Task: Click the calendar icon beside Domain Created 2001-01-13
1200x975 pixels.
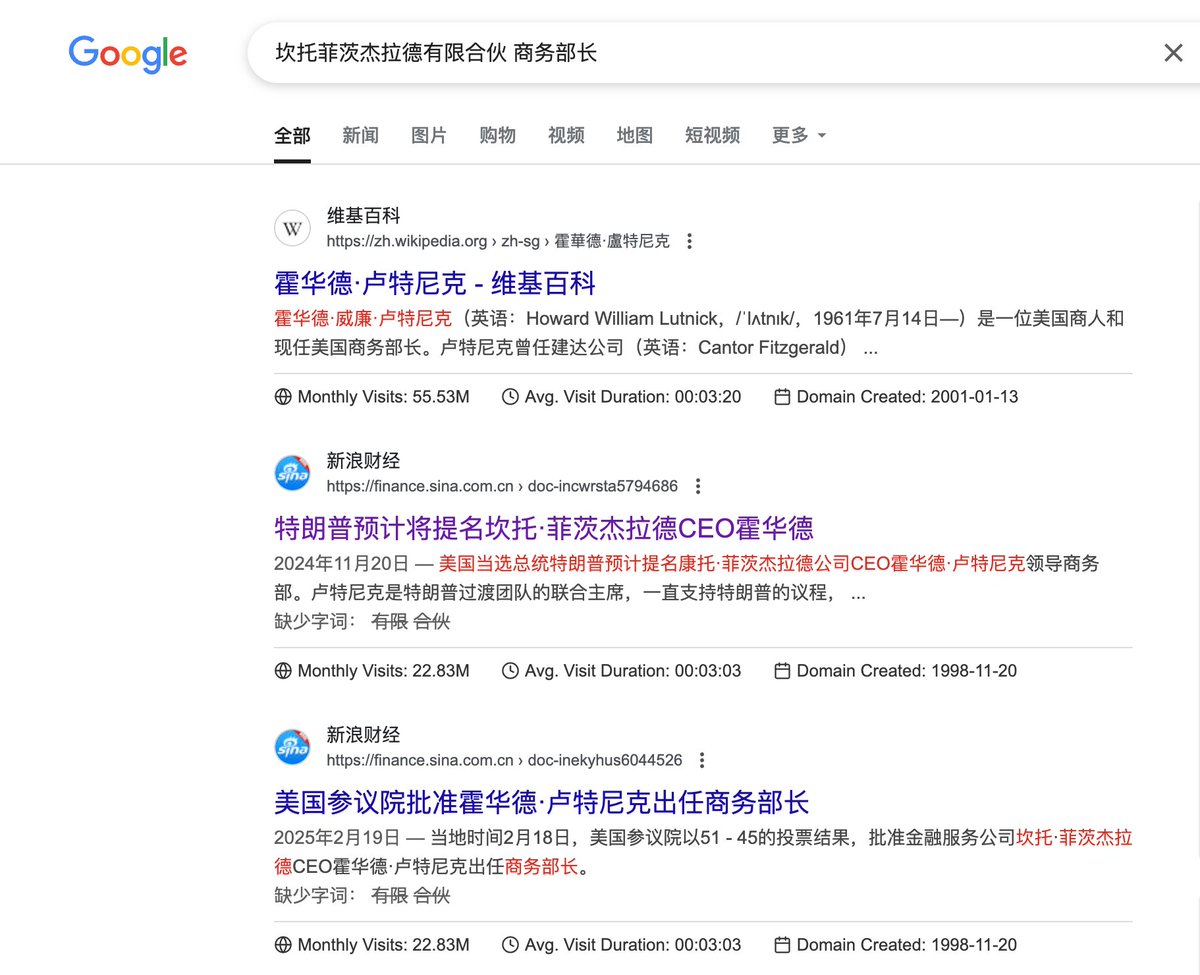Action: [x=782, y=397]
